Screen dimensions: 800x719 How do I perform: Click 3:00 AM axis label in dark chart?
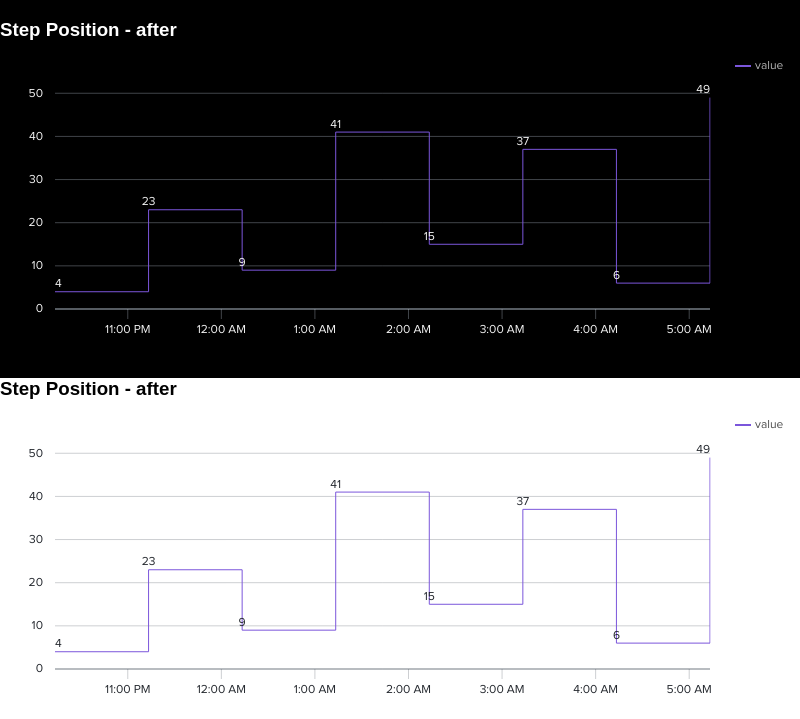pyautogui.click(x=502, y=329)
